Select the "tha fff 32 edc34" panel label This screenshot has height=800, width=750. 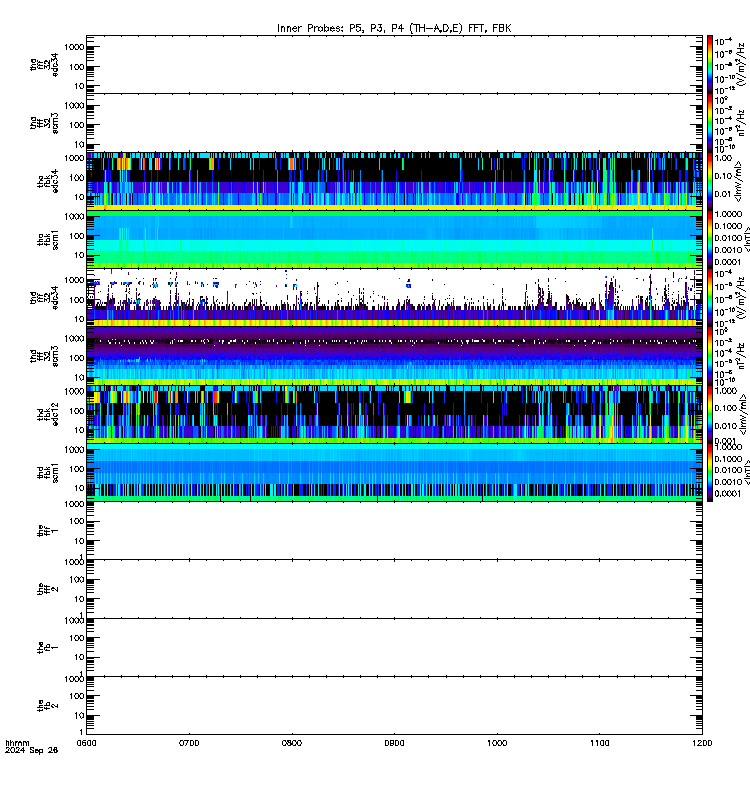44,64
